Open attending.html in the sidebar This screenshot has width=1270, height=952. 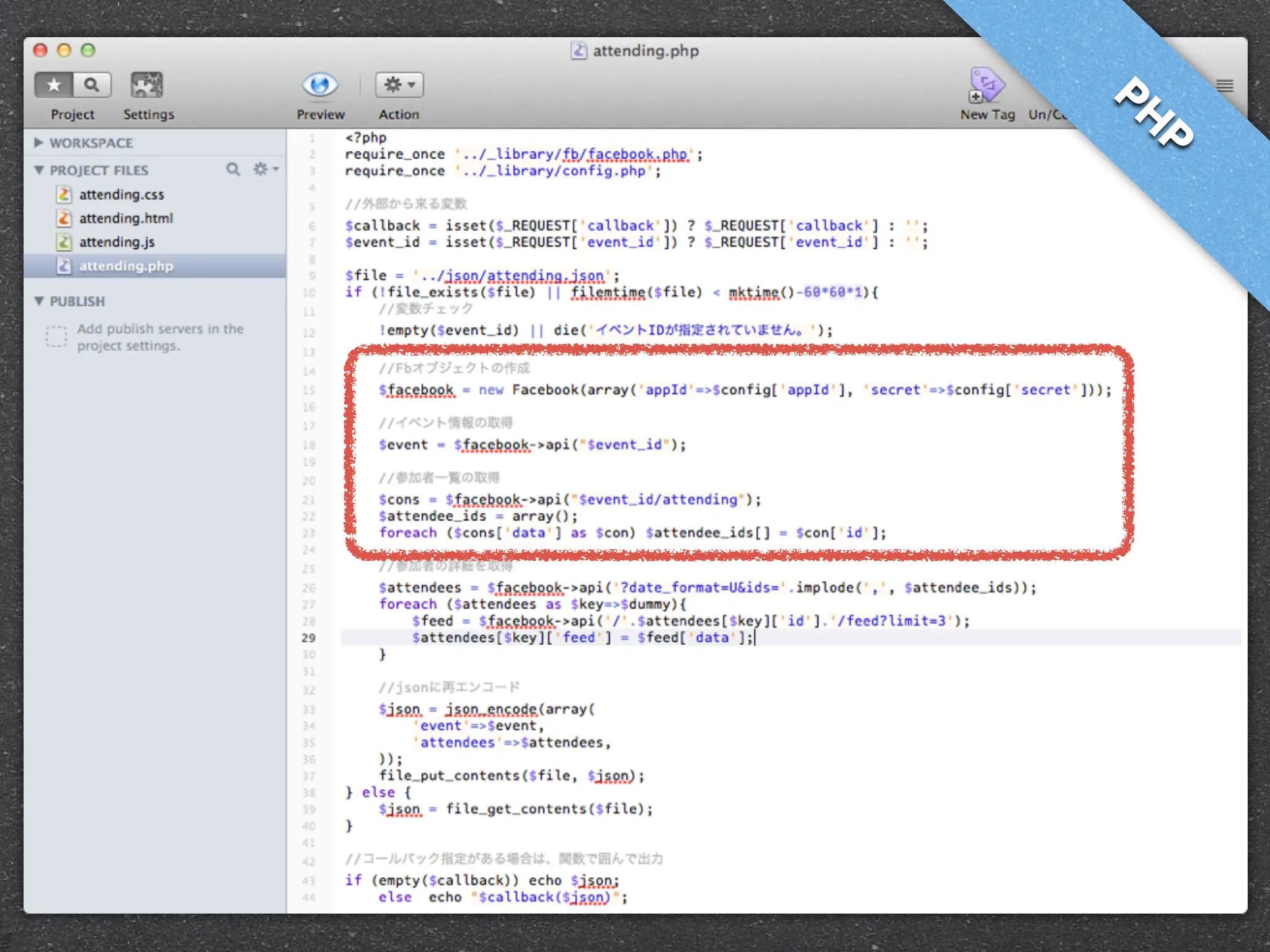point(126,218)
